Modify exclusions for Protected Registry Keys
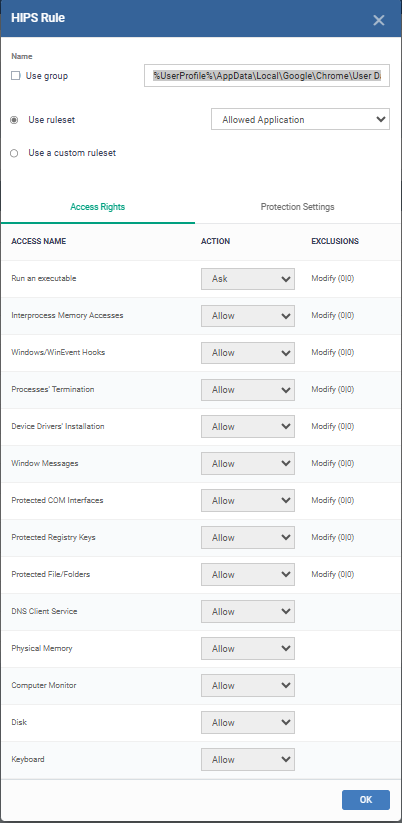This screenshot has width=402, height=823. point(333,537)
